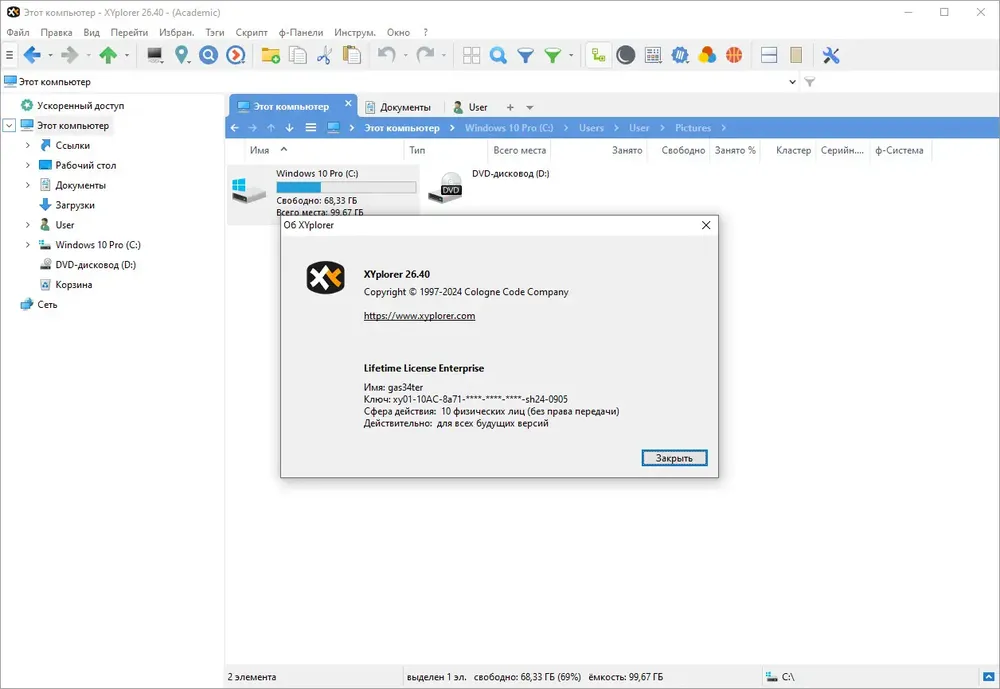Toggle dark mode moon icon
Image resolution: width=1000 pixels, height=689 pixels.
626,56
